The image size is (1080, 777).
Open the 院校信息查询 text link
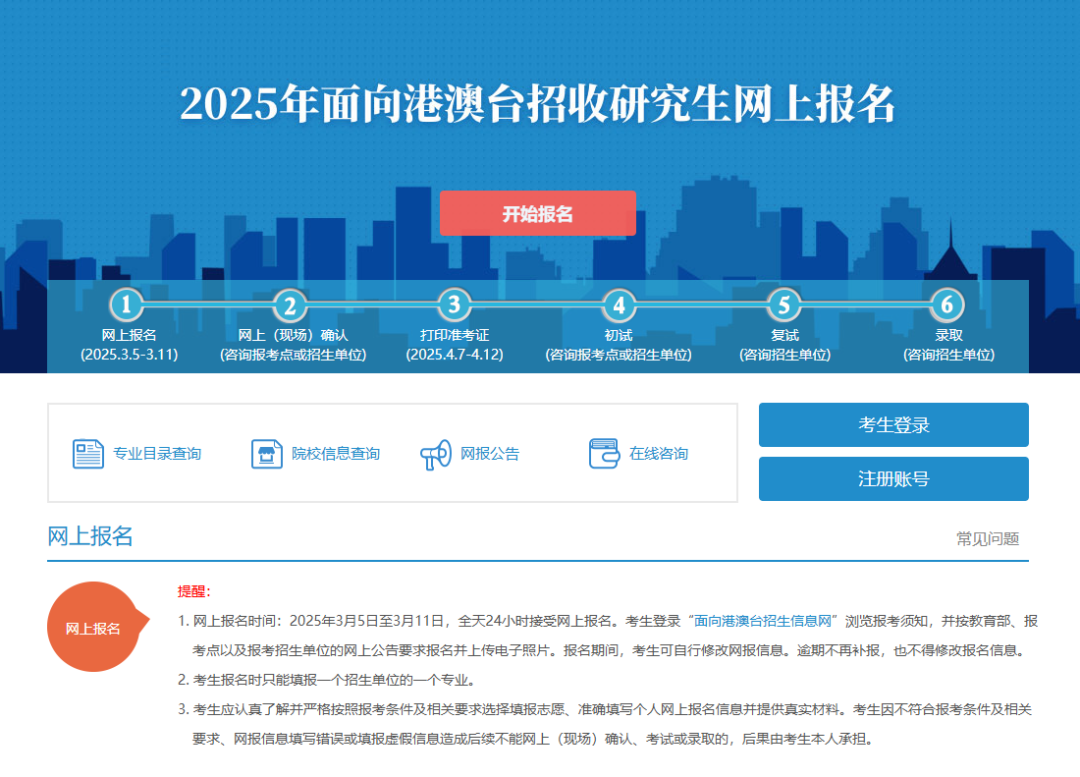click(x=336, y=454)
